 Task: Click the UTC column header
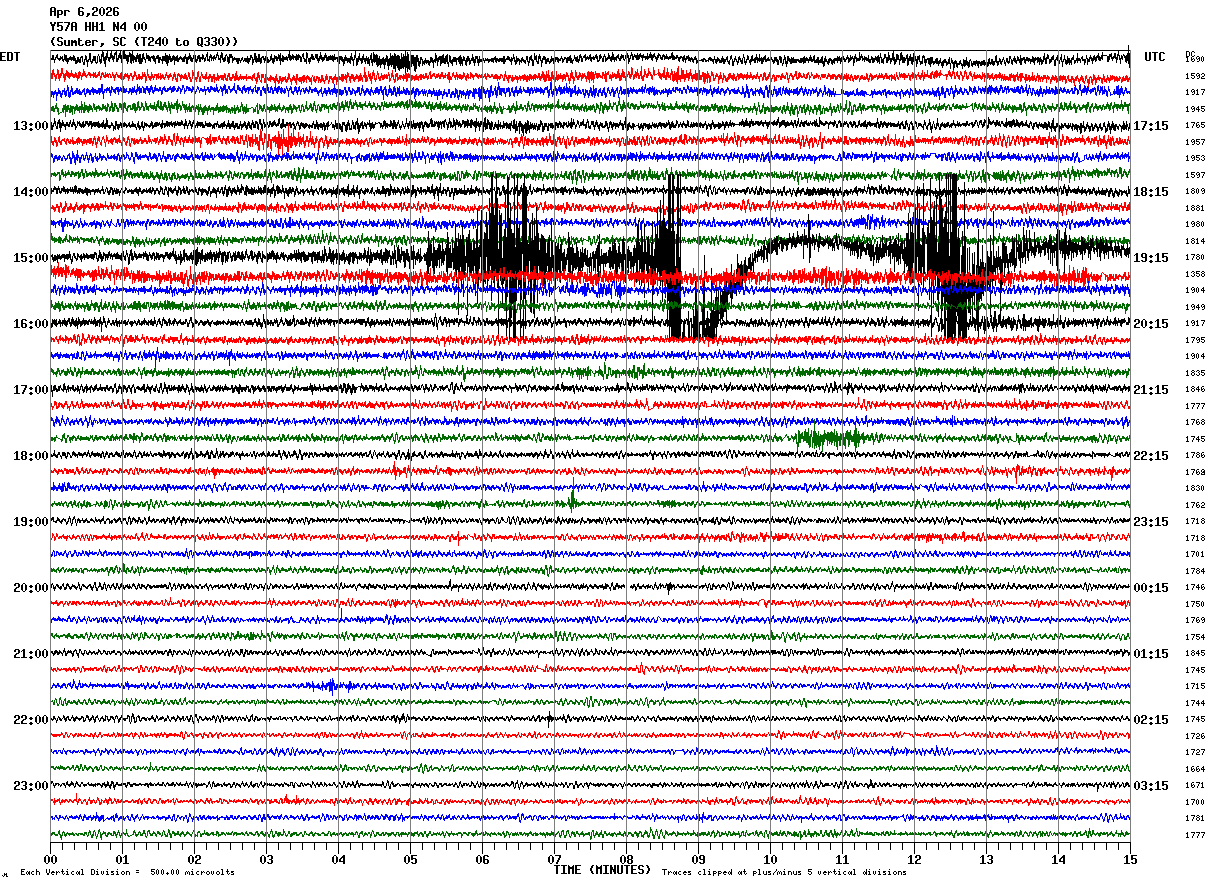(1155, 57)
